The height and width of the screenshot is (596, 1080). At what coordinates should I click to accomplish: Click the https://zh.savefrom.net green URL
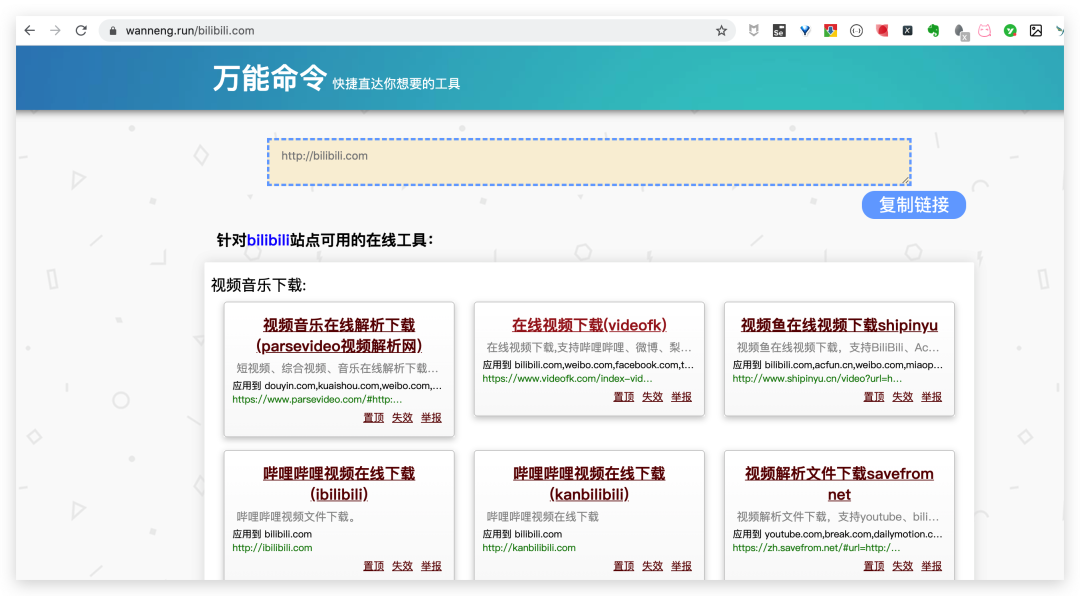pos(816,548)
